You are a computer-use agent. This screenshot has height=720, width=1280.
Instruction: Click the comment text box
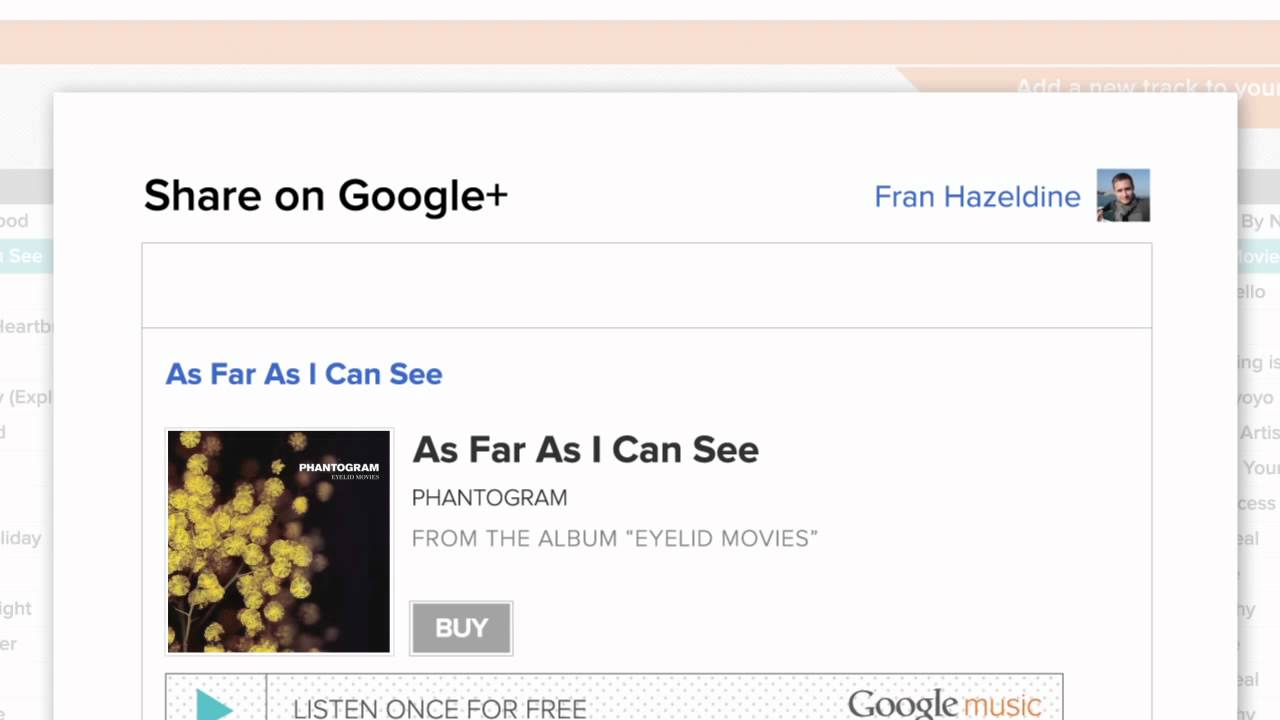(x=646, y=286)
